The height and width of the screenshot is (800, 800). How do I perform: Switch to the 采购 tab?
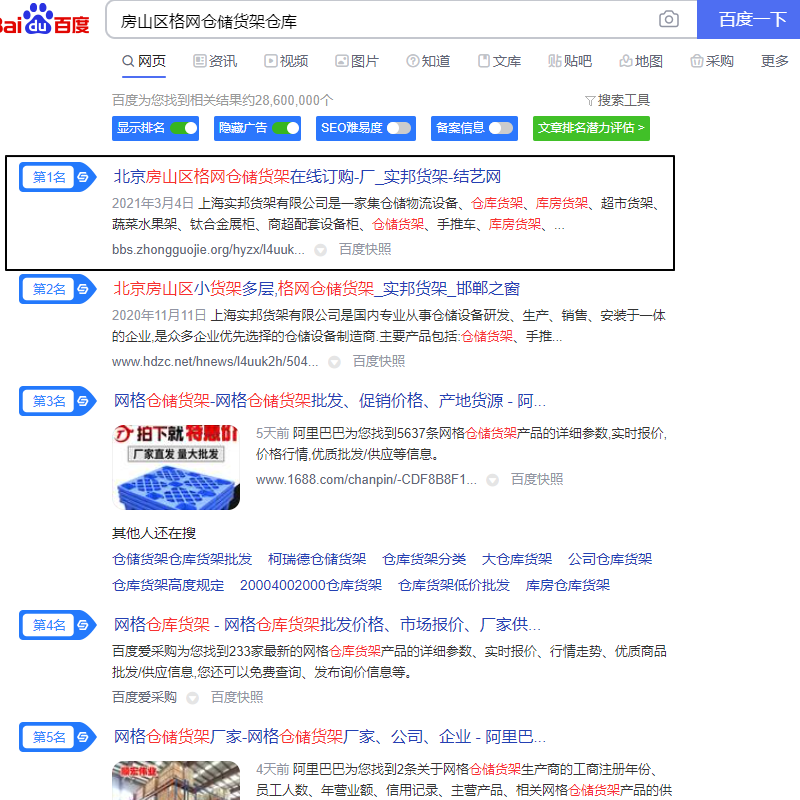tap(712, 61)
